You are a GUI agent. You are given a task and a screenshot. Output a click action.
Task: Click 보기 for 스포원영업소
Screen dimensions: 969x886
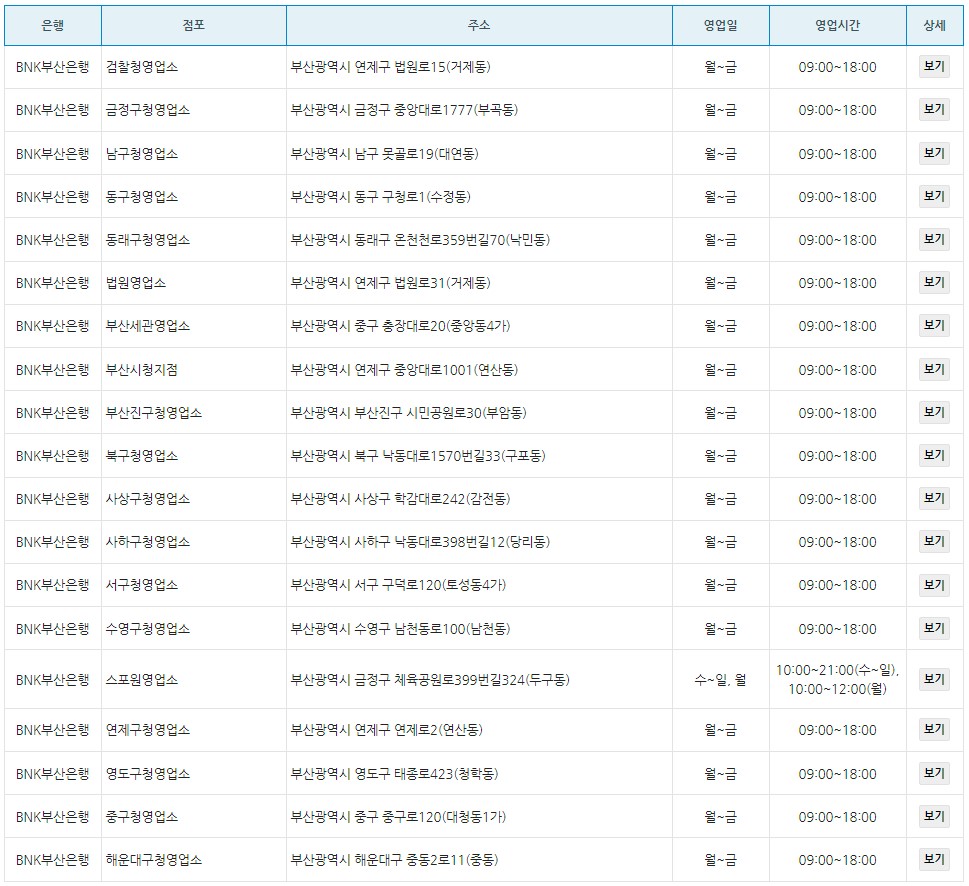[x=936, y=678]
